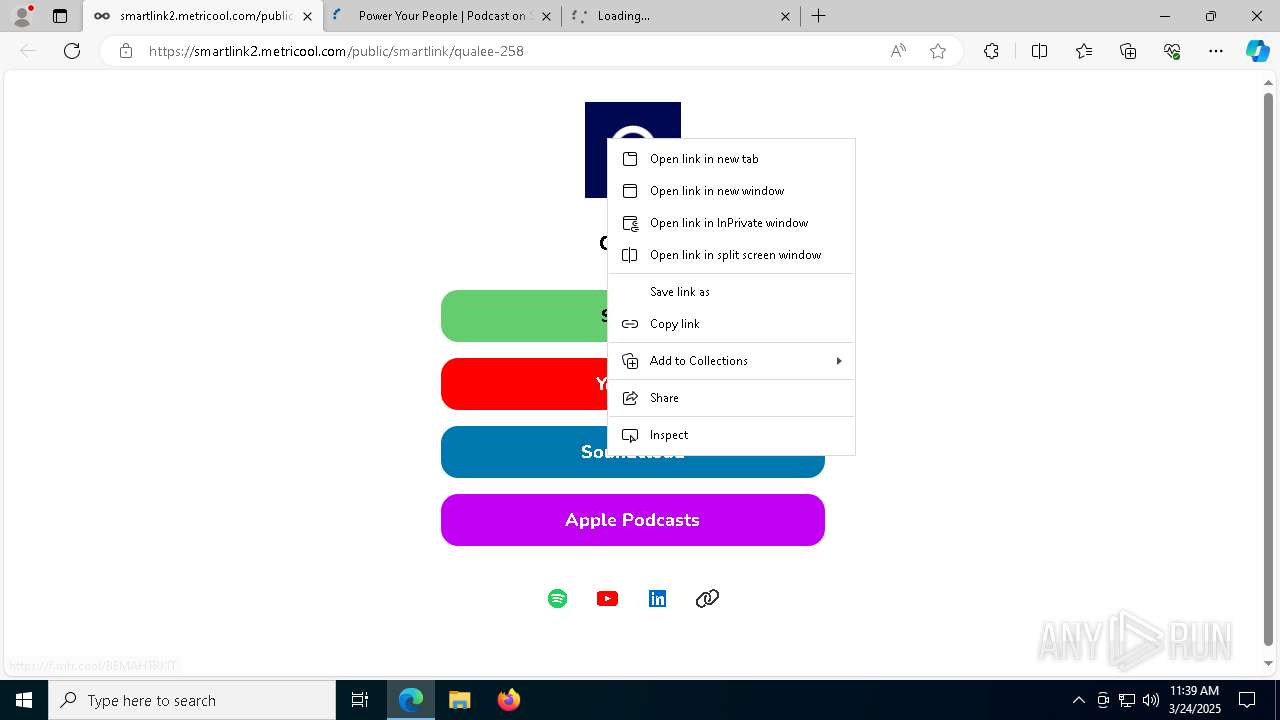
Task: Show hidden system tray icons
Action: [1078, 700]
